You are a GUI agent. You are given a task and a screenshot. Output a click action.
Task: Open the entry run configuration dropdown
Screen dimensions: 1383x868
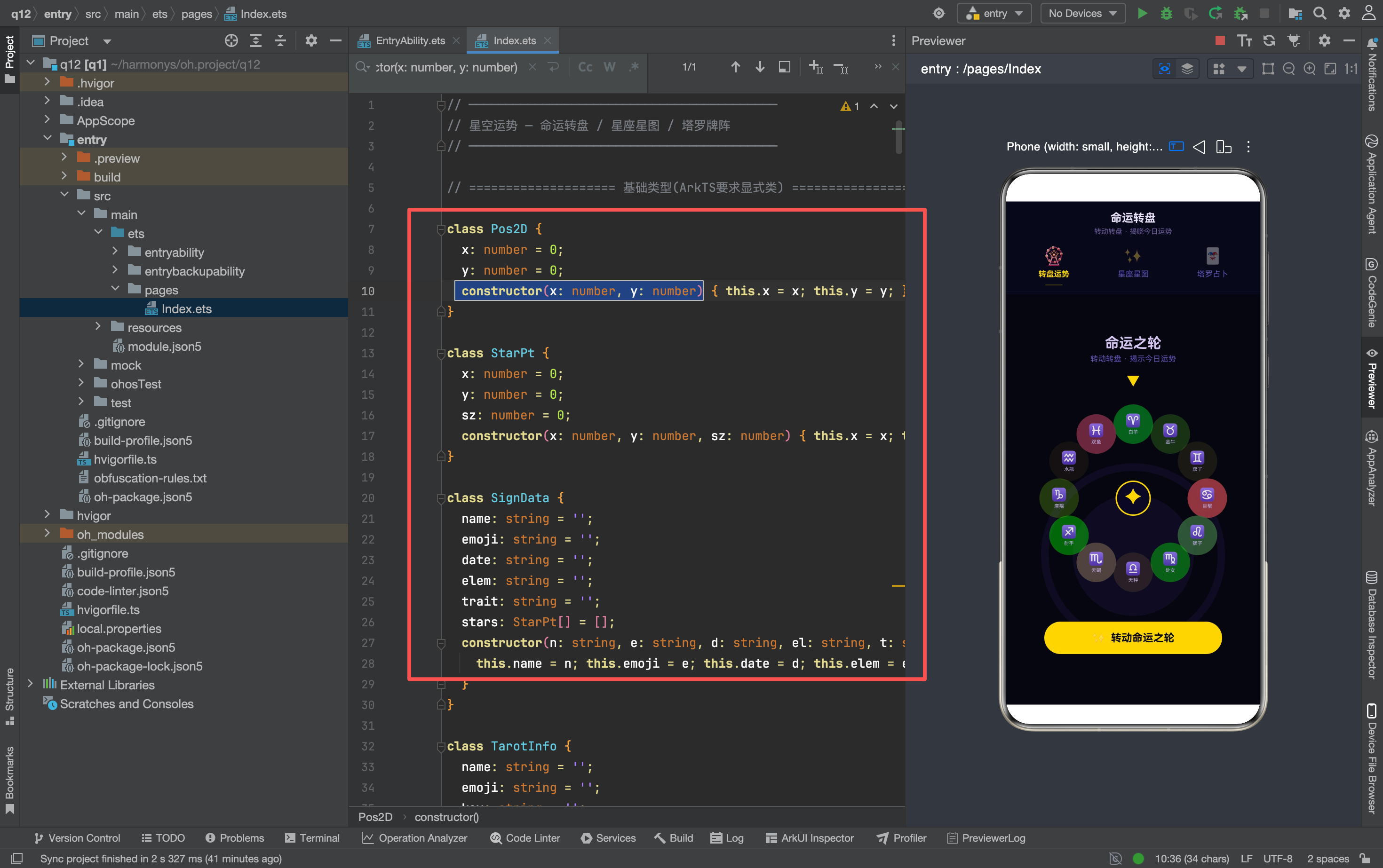[x=994, y=13]
